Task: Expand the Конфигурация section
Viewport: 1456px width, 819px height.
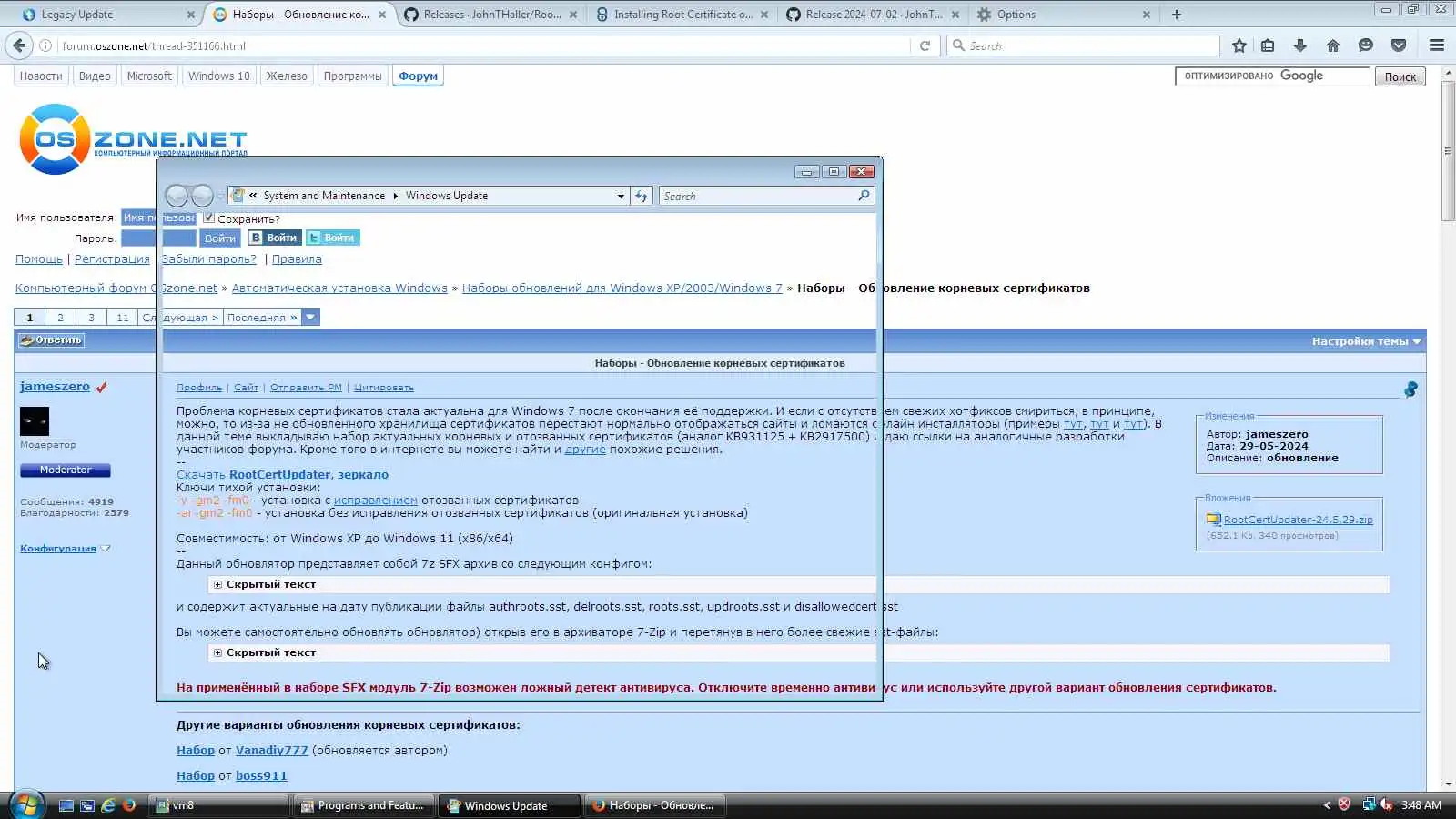Action: 66,549
